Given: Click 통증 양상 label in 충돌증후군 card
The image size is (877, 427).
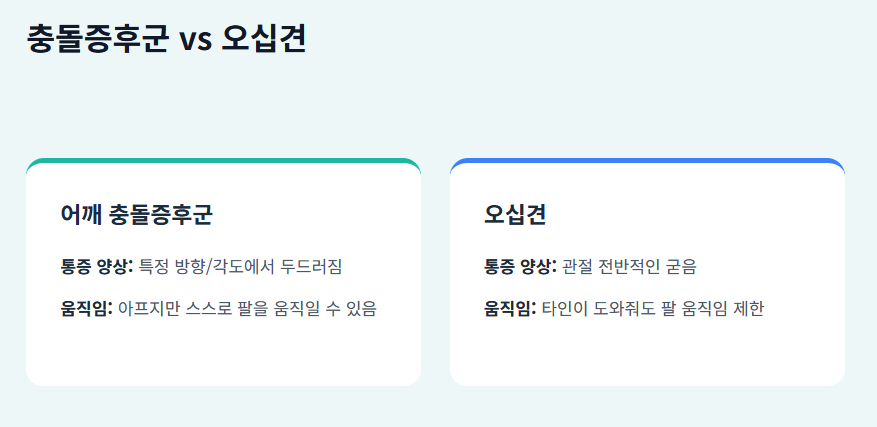Looking at the screenshot, I should 97,266.
